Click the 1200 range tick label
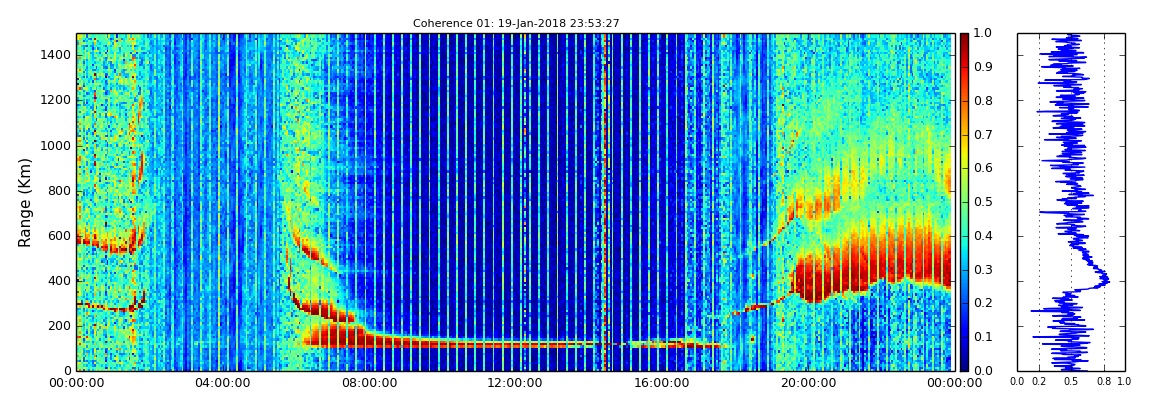The image size is (1150, 407). coord(56,101)
